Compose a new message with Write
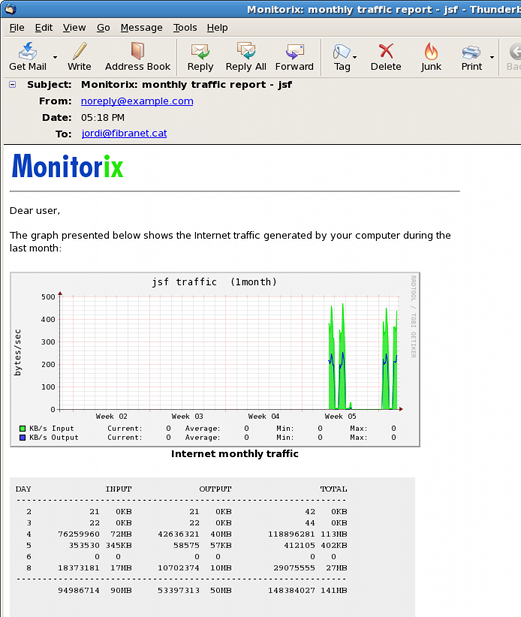 [79, 57]
